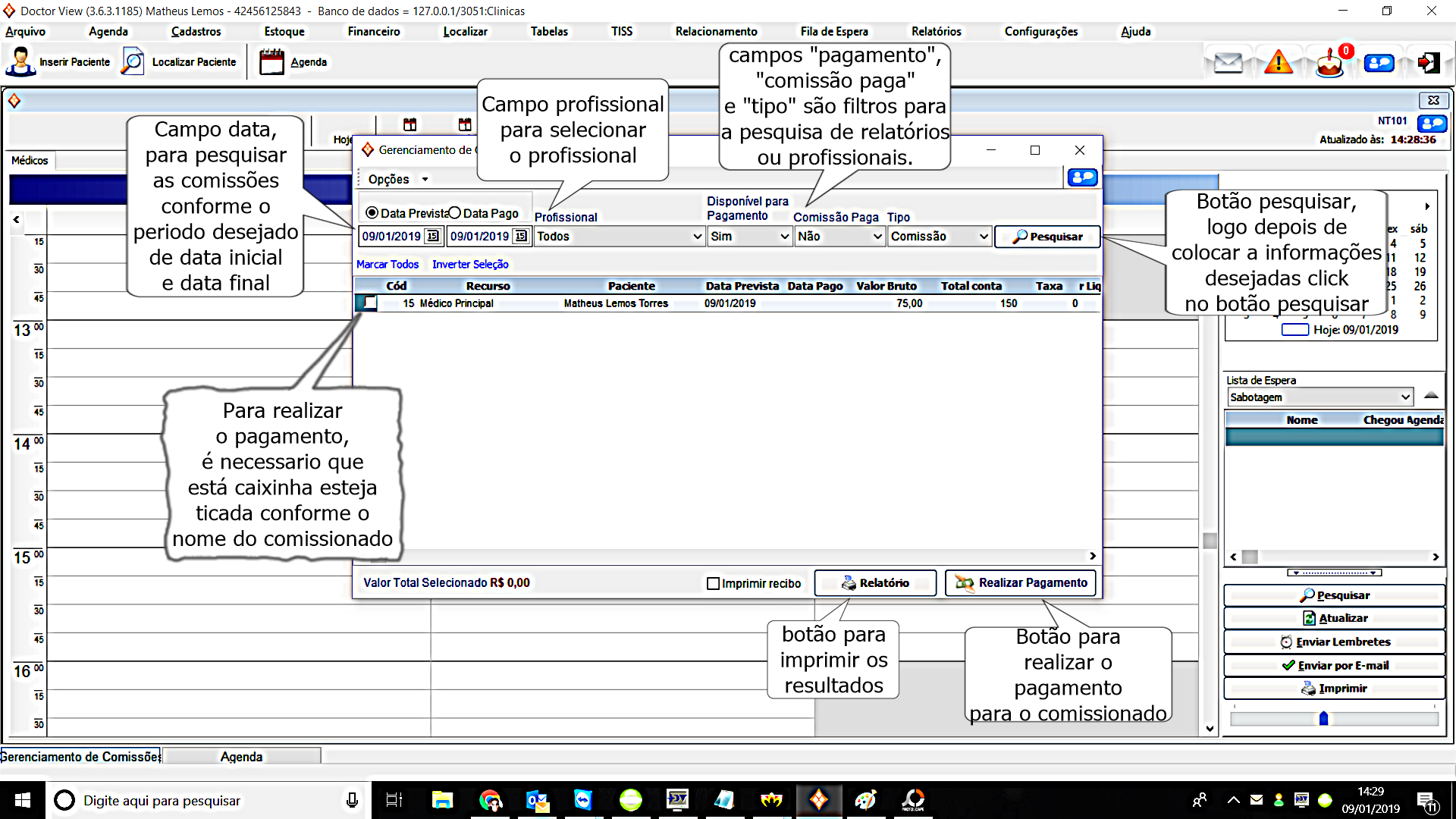Click the yellow warning alert icon
The height and width of the screenshot is (819, 1456).
1279,63
